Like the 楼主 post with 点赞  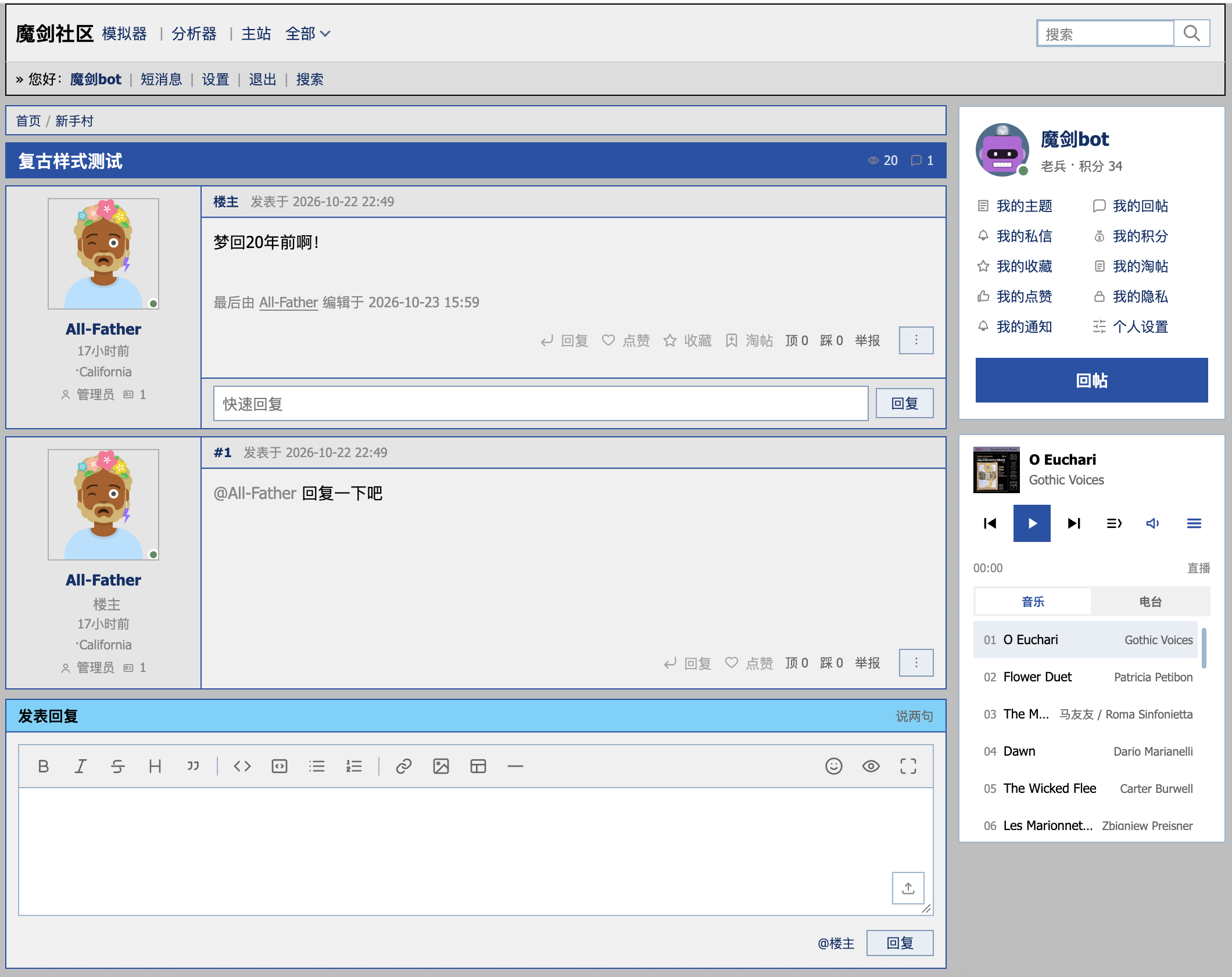(x=626, y=340)
